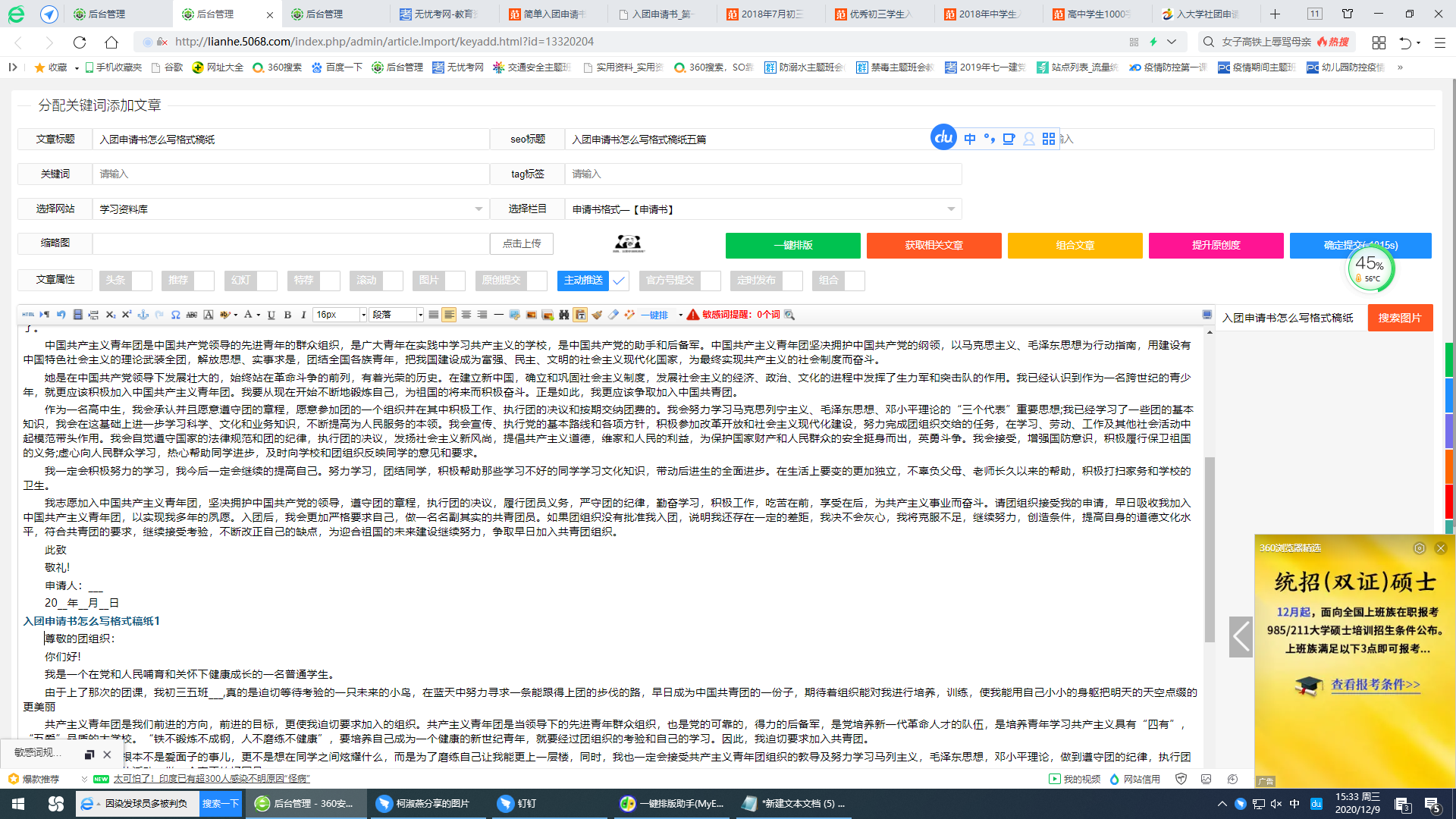Click the italic formatting icon

coord(303,315)
